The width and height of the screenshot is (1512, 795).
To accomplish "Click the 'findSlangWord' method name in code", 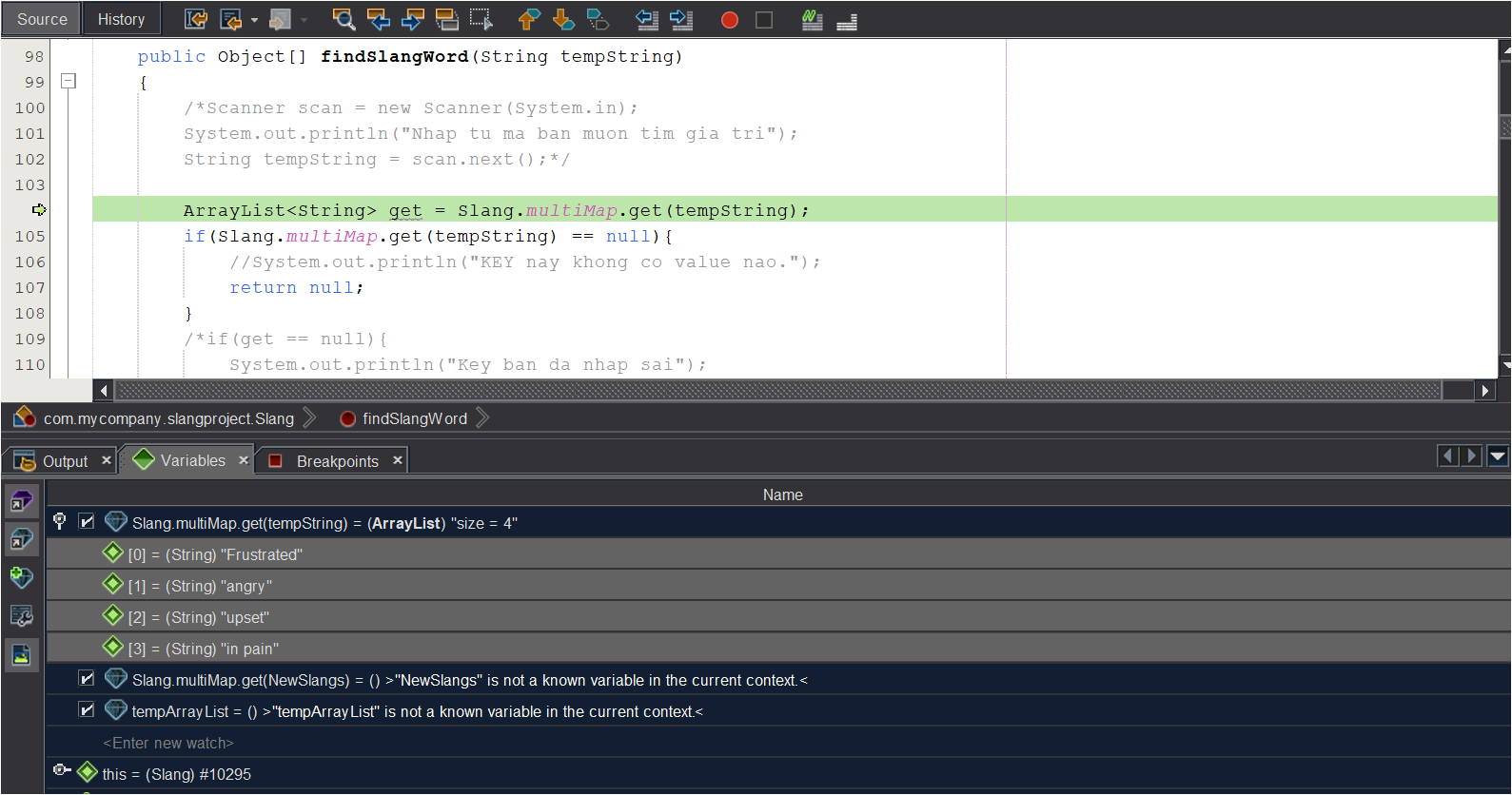I will coord(395,56).
